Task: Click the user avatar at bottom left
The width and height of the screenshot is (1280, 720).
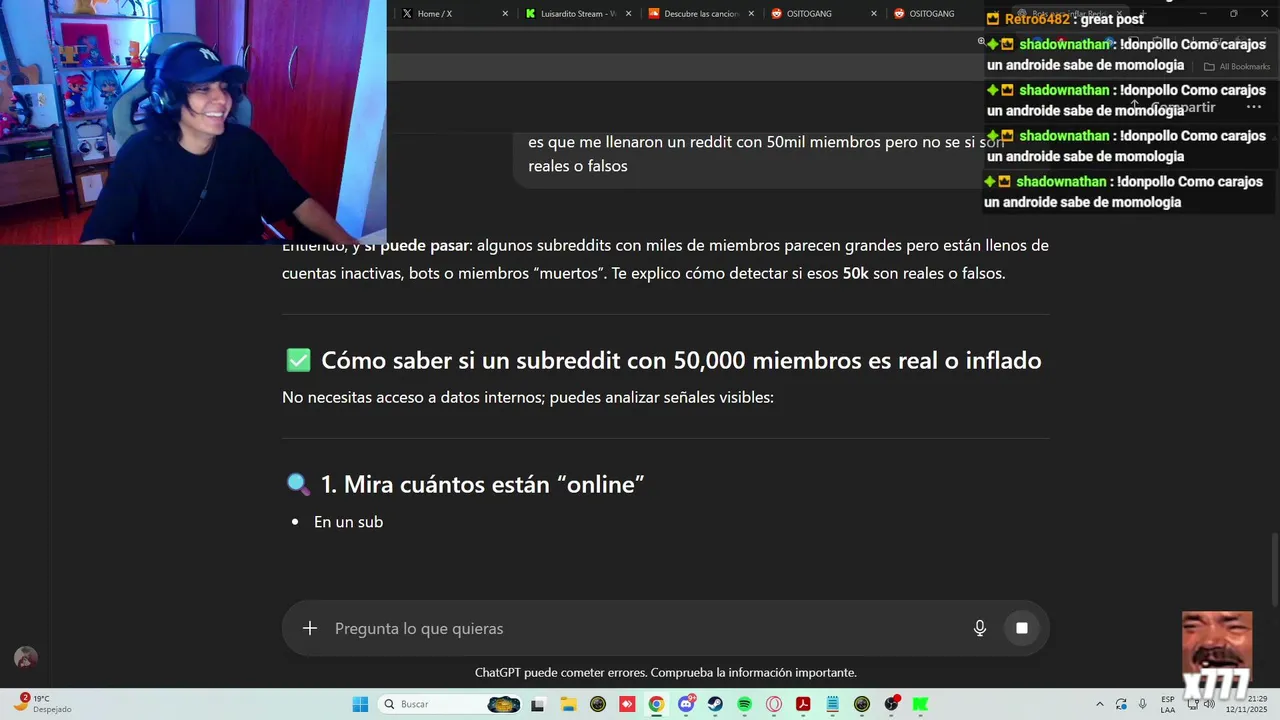Action: pyautogui.click(x=26, y=658)
